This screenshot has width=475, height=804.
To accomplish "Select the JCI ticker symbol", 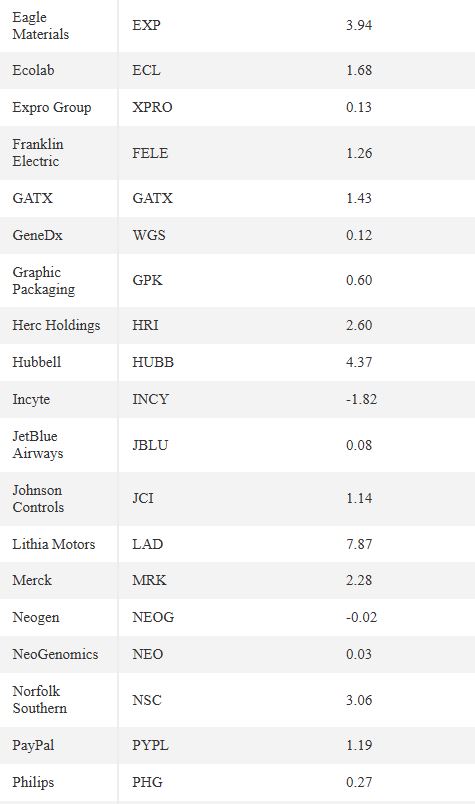I will coord(143,498).
